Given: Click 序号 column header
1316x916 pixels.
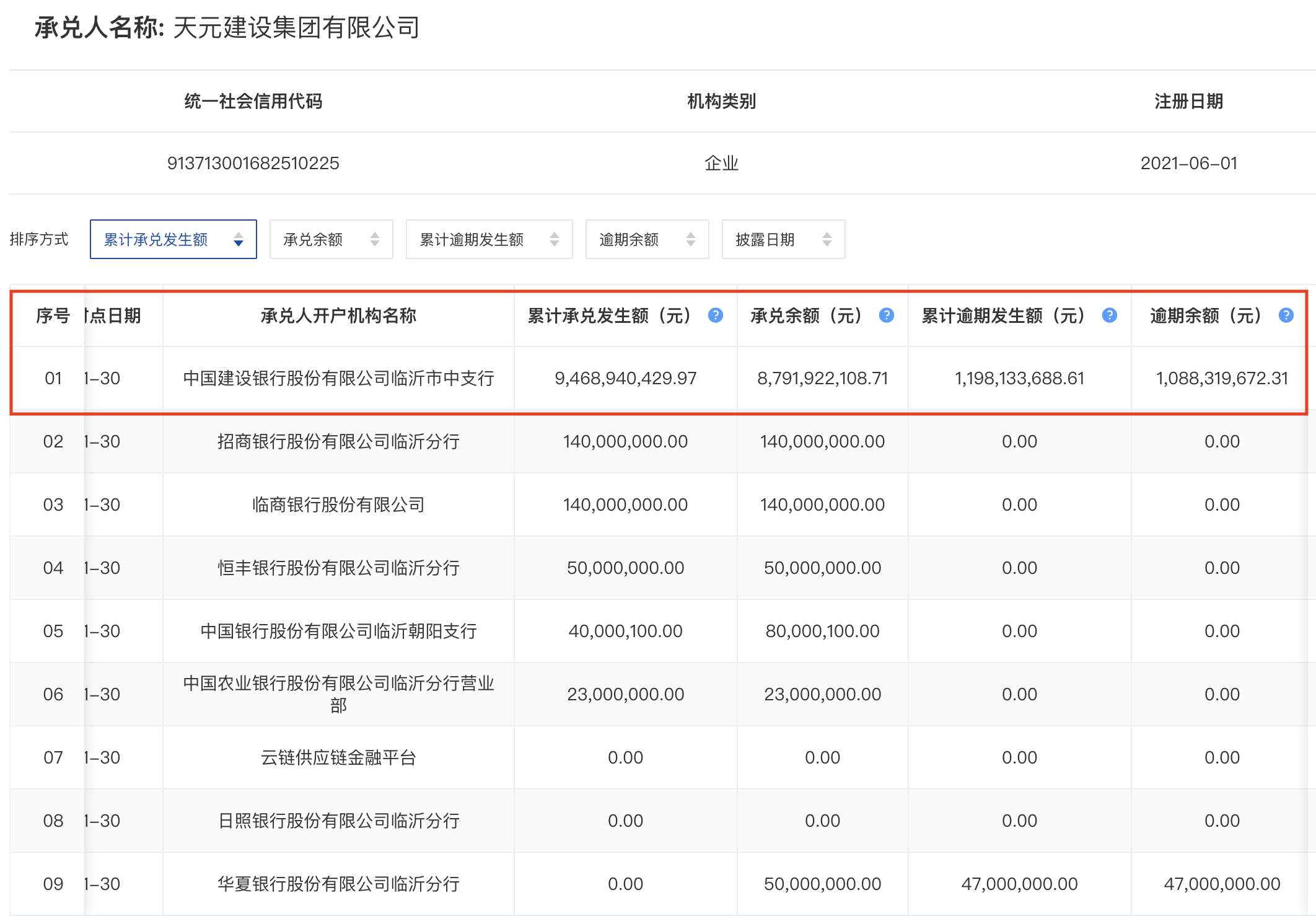Looking at the screenshot, I should click(53, 316).
